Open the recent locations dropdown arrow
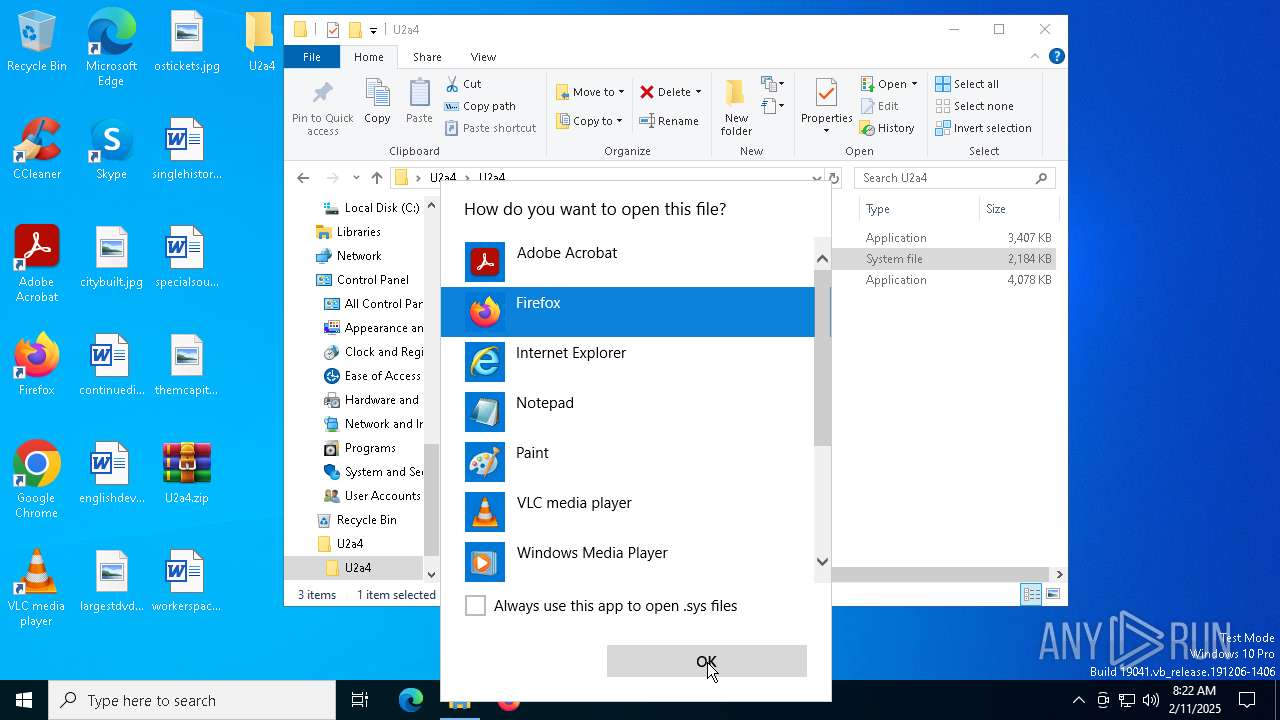Viewport: 1280px width, 720px height. tap(355, 178)
